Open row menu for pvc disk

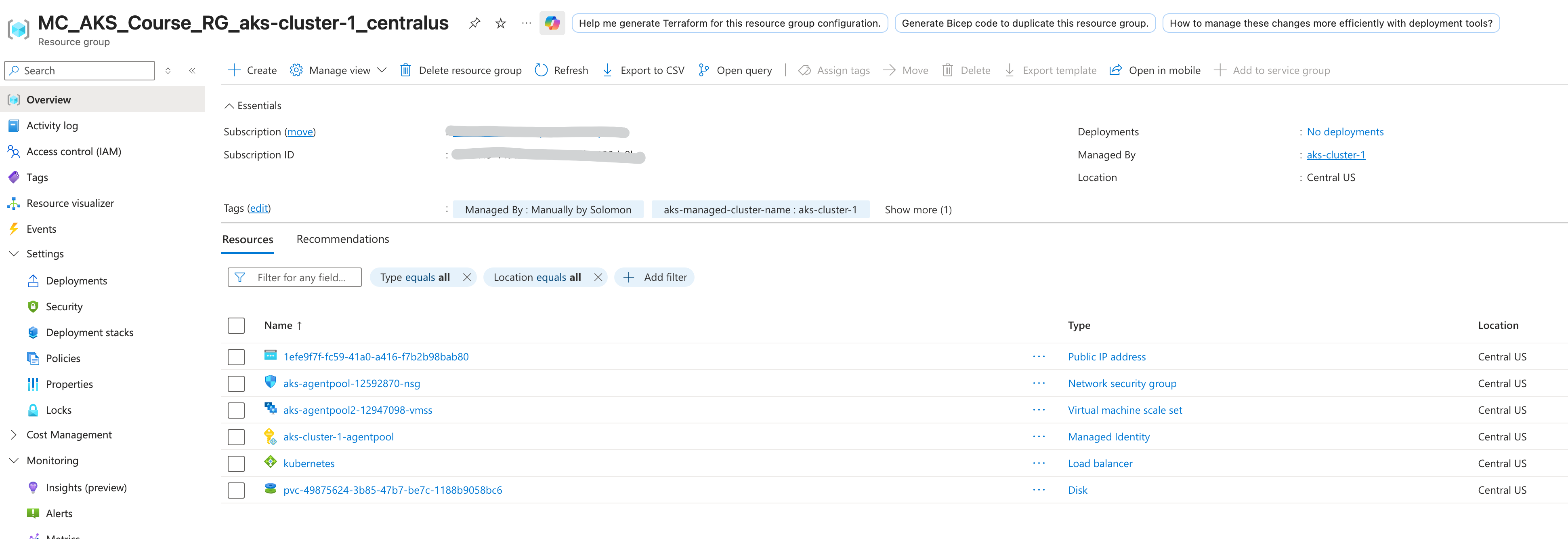(1039, 490)
